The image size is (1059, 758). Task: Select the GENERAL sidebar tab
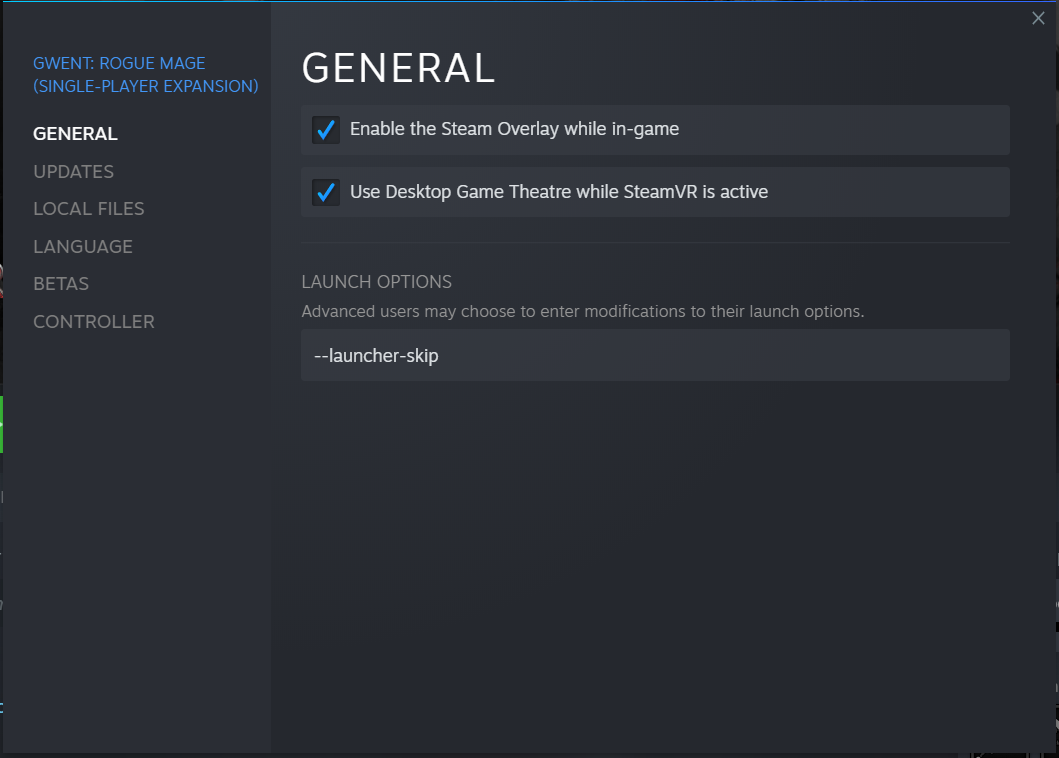tap(75, 134)
